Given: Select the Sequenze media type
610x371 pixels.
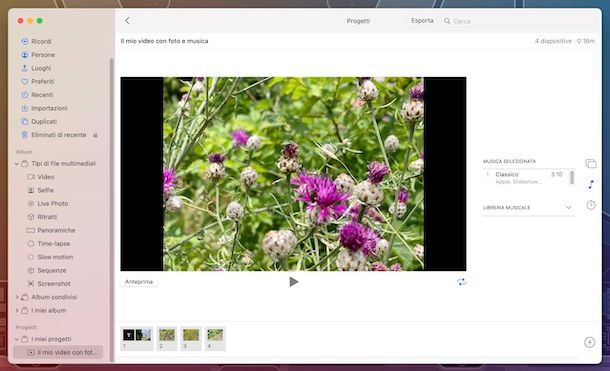Looking at the screenshot, I should click(47, 270).
